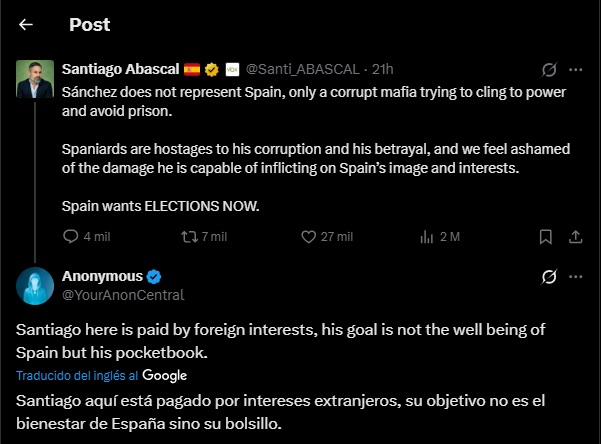Like the post with 27 mil likes

[x=310, y=237]
